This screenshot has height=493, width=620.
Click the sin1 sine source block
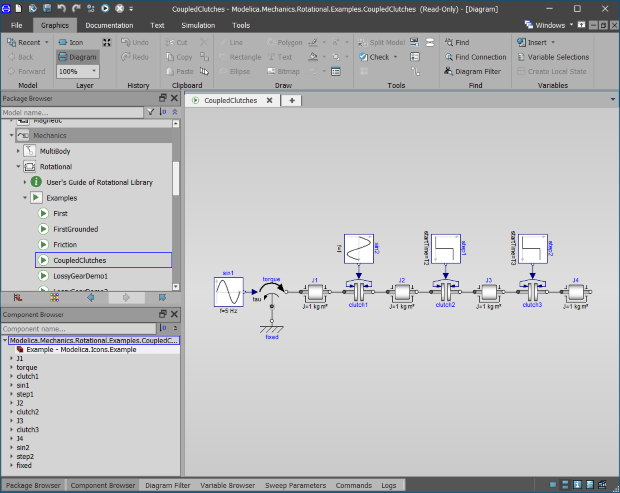point(228,292)
